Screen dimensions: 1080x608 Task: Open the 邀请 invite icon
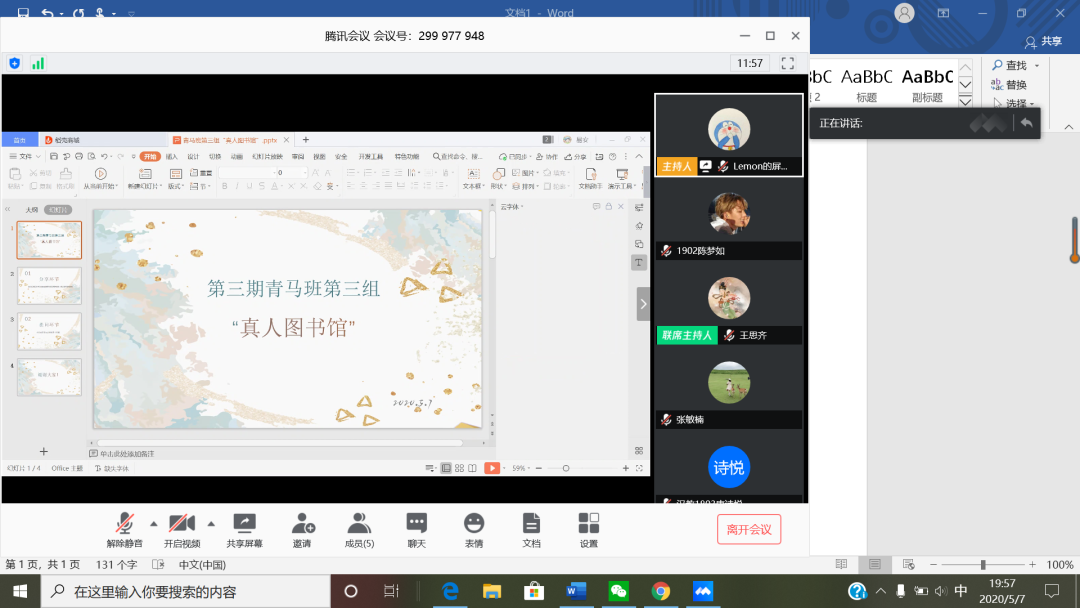[302, 529]
